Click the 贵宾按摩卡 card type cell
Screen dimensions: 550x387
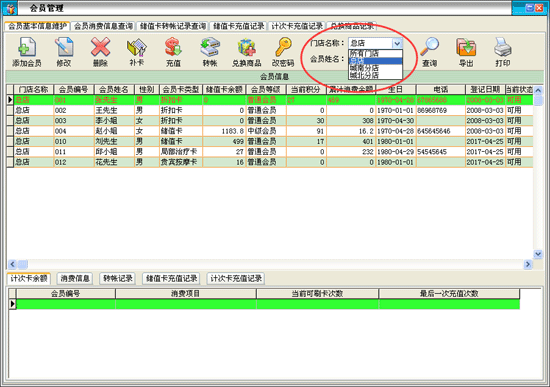(180, 162)
